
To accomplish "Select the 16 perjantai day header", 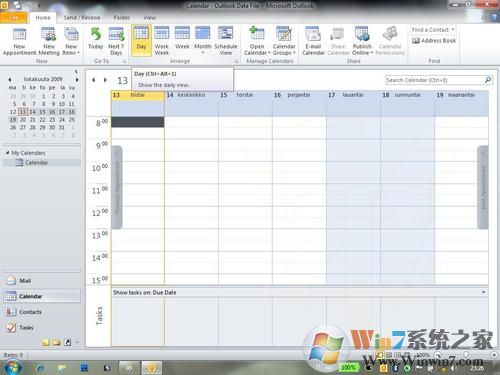I will (x=299, y=95).
